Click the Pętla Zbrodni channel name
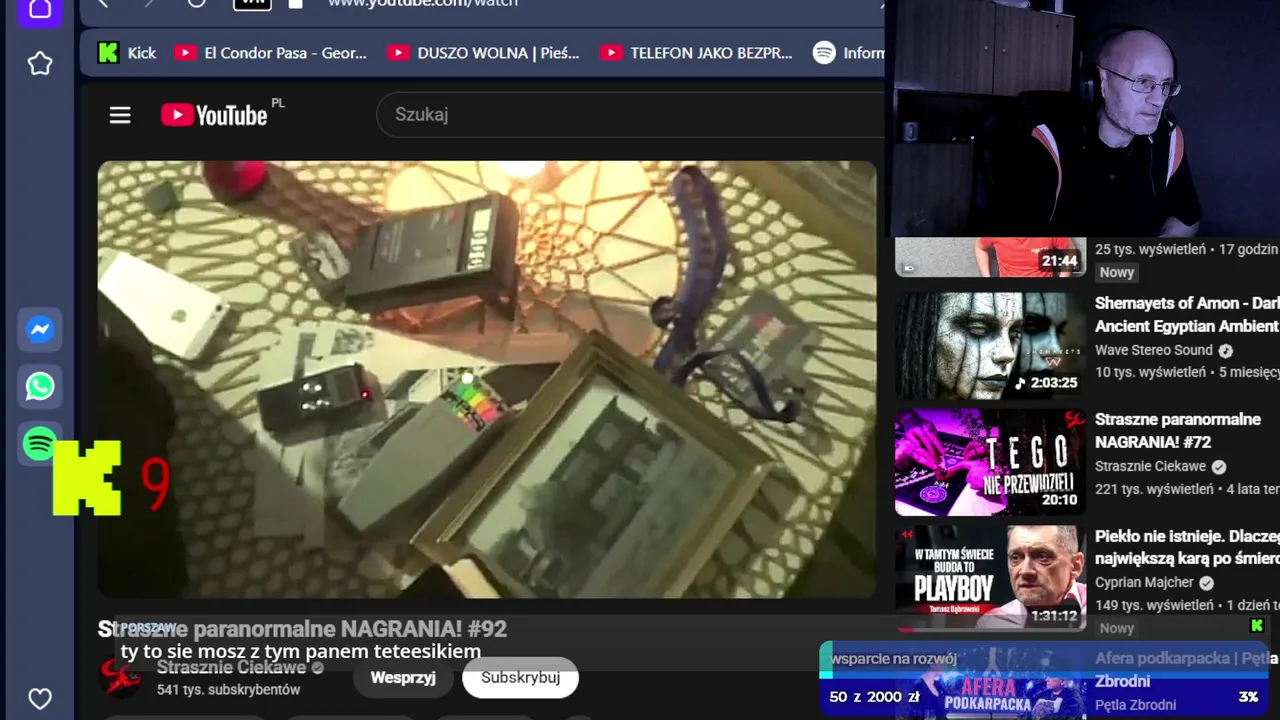Viewport: 1280px width, 720px height. (1136, 705)
